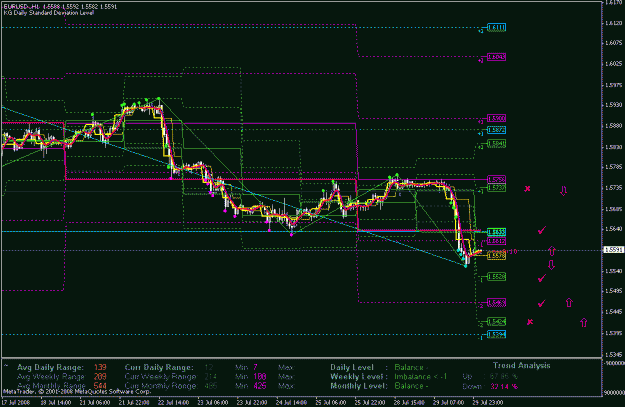Image resolution: width=625 pixels, height=407 pixels.
Task: Click the Avg Monthly Range value 544
Action: (x=100, y=386)
